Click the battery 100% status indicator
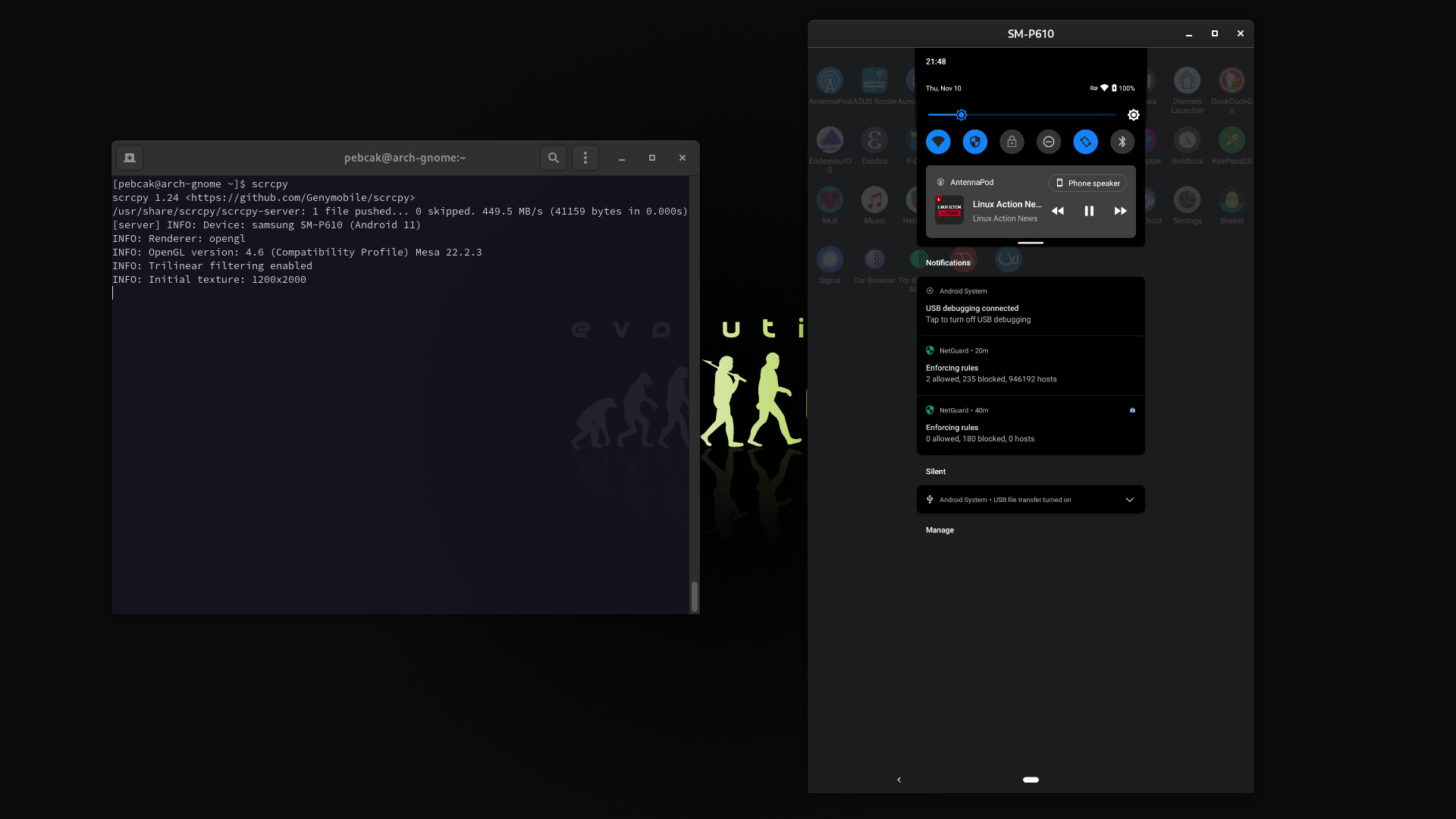1456x819 pixels. 1123,88
